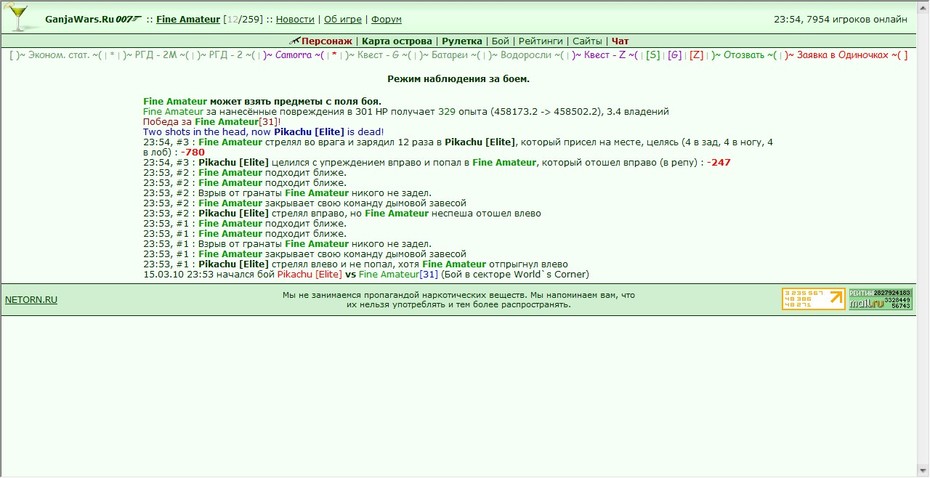Screen dimensions: 930x478
Task: Open the Чат menu item
Action: click(620, 42)
